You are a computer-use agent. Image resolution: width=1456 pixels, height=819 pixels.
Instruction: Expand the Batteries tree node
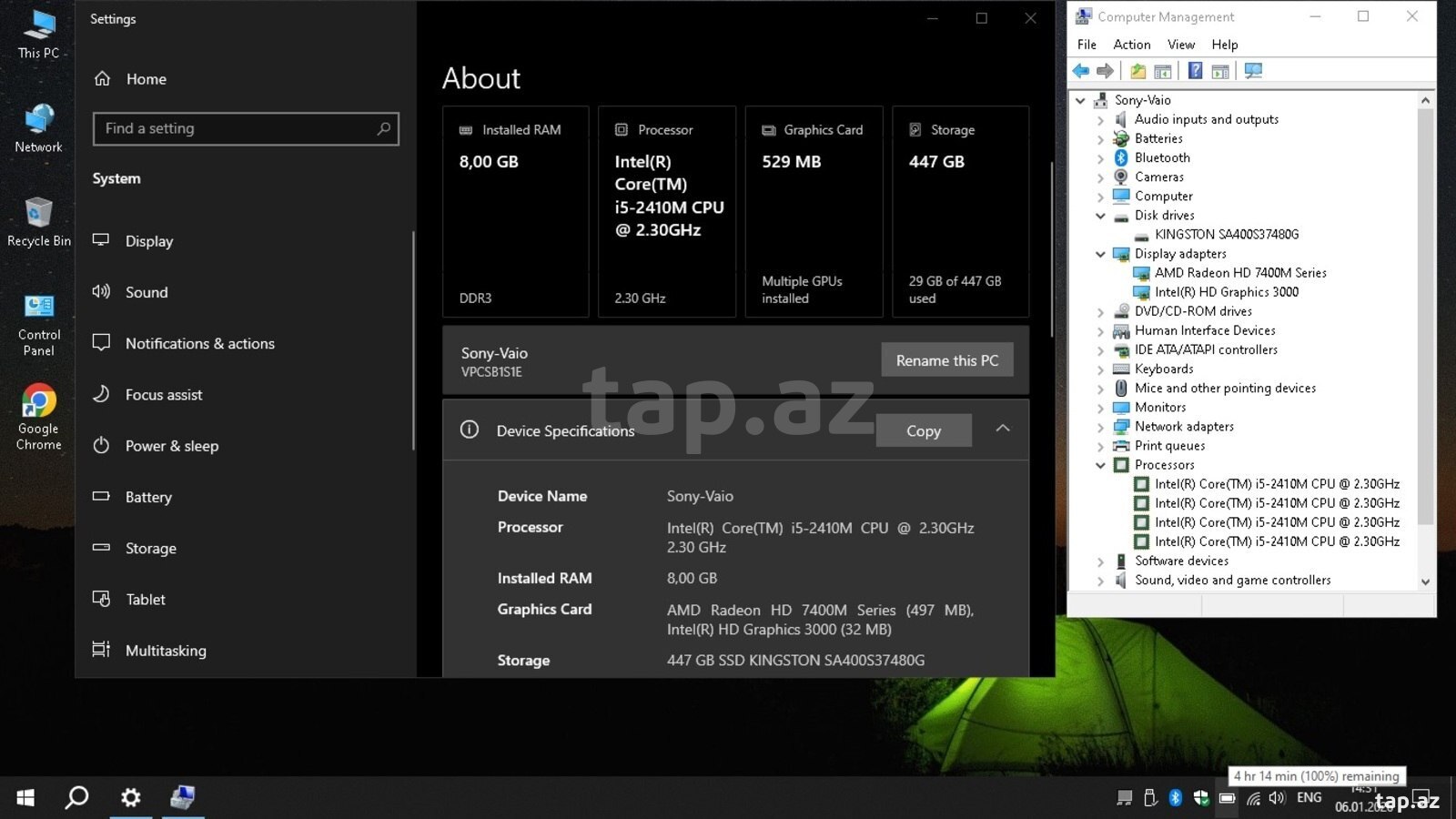1100,139
